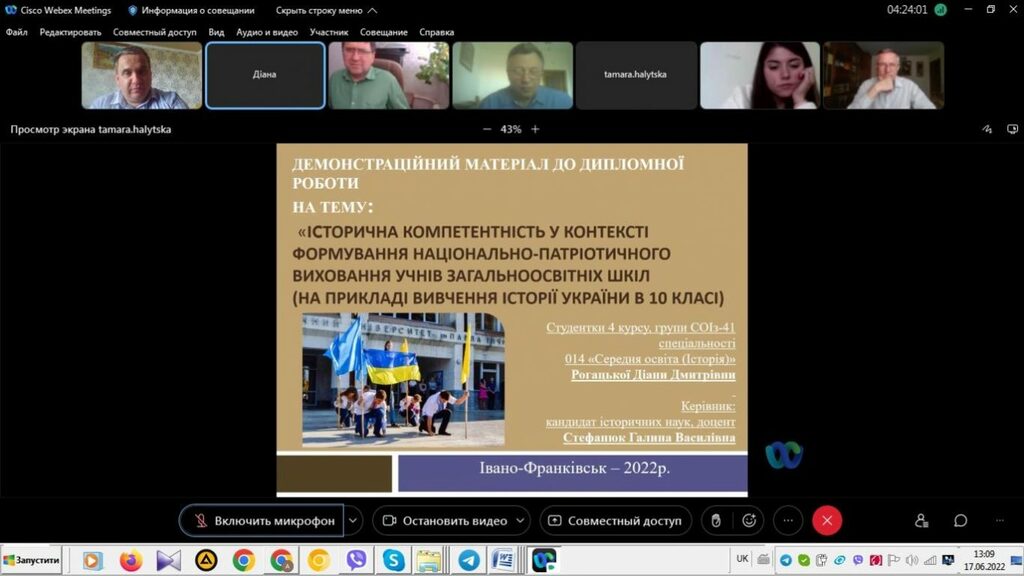Image resolution: width=1024 pixels, height=576 pixels.
Task: Open the chat panel icon
Action: coord(960,521)
